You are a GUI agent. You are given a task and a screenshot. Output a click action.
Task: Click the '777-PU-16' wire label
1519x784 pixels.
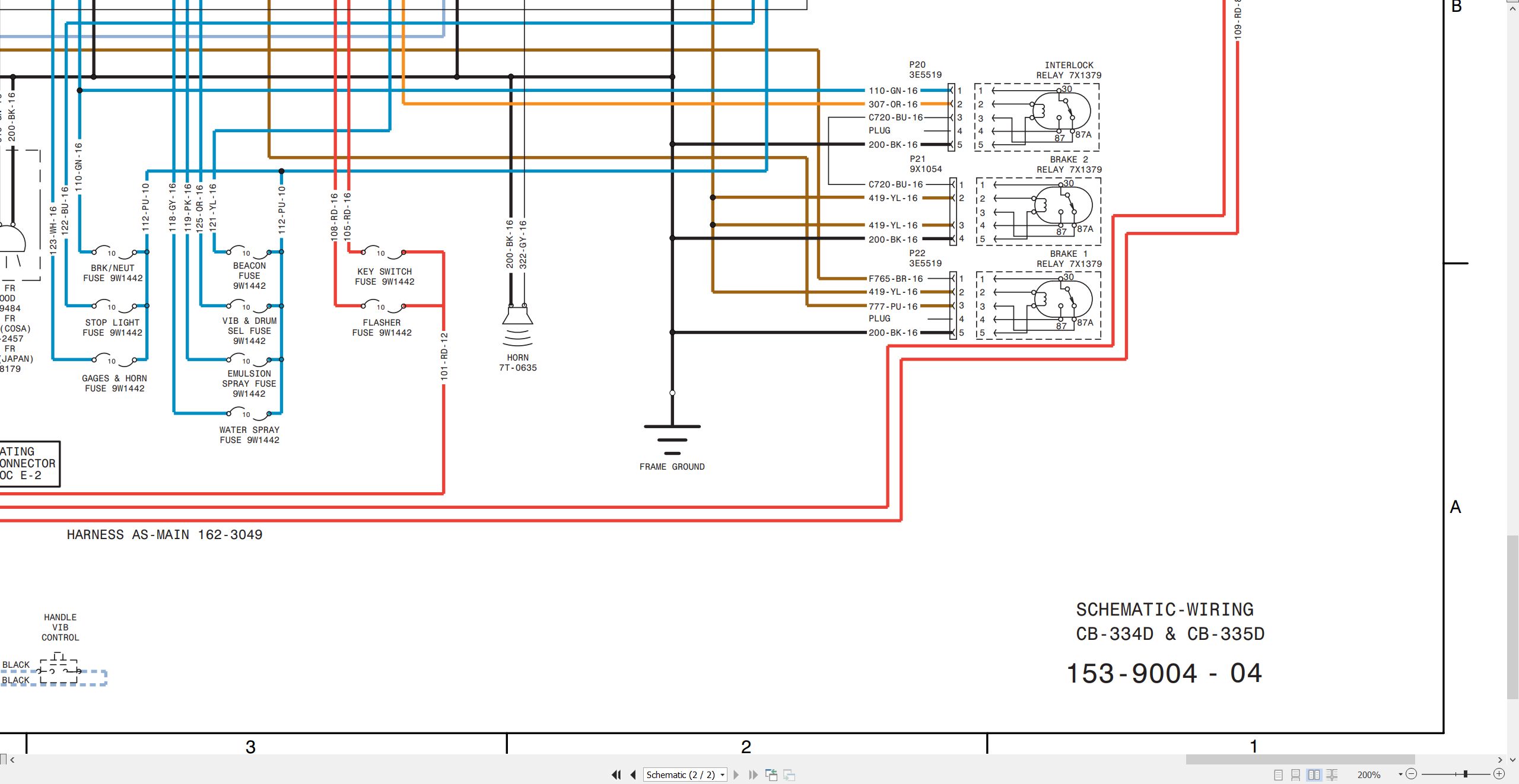(893, 306)
